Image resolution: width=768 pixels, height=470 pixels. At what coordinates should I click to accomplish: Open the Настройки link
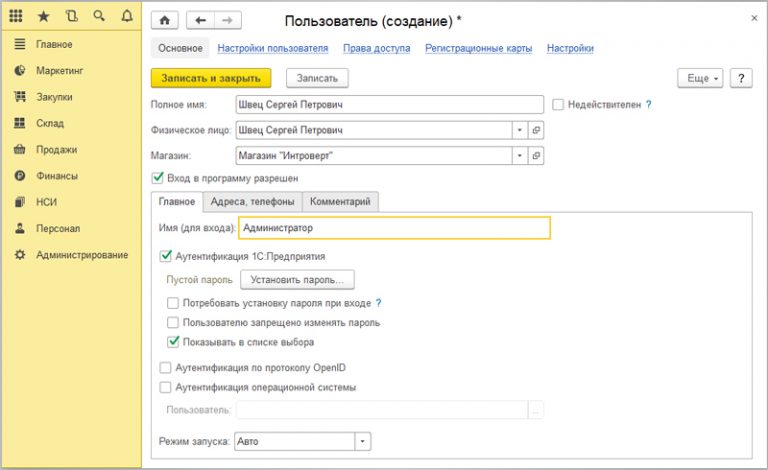[570, 48]
